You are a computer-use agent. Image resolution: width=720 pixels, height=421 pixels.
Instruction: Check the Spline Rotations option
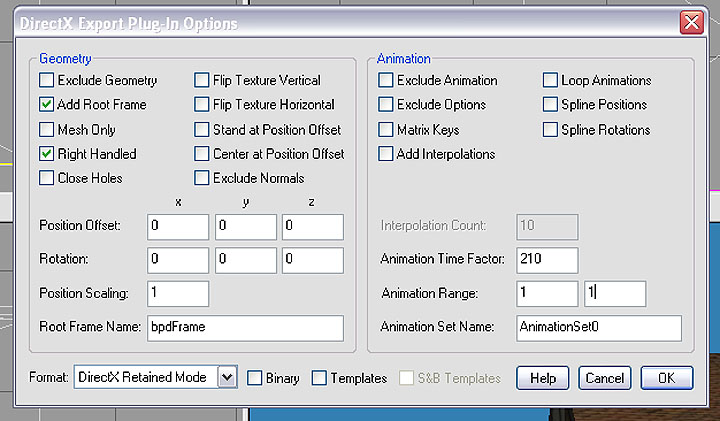point(550,129)
